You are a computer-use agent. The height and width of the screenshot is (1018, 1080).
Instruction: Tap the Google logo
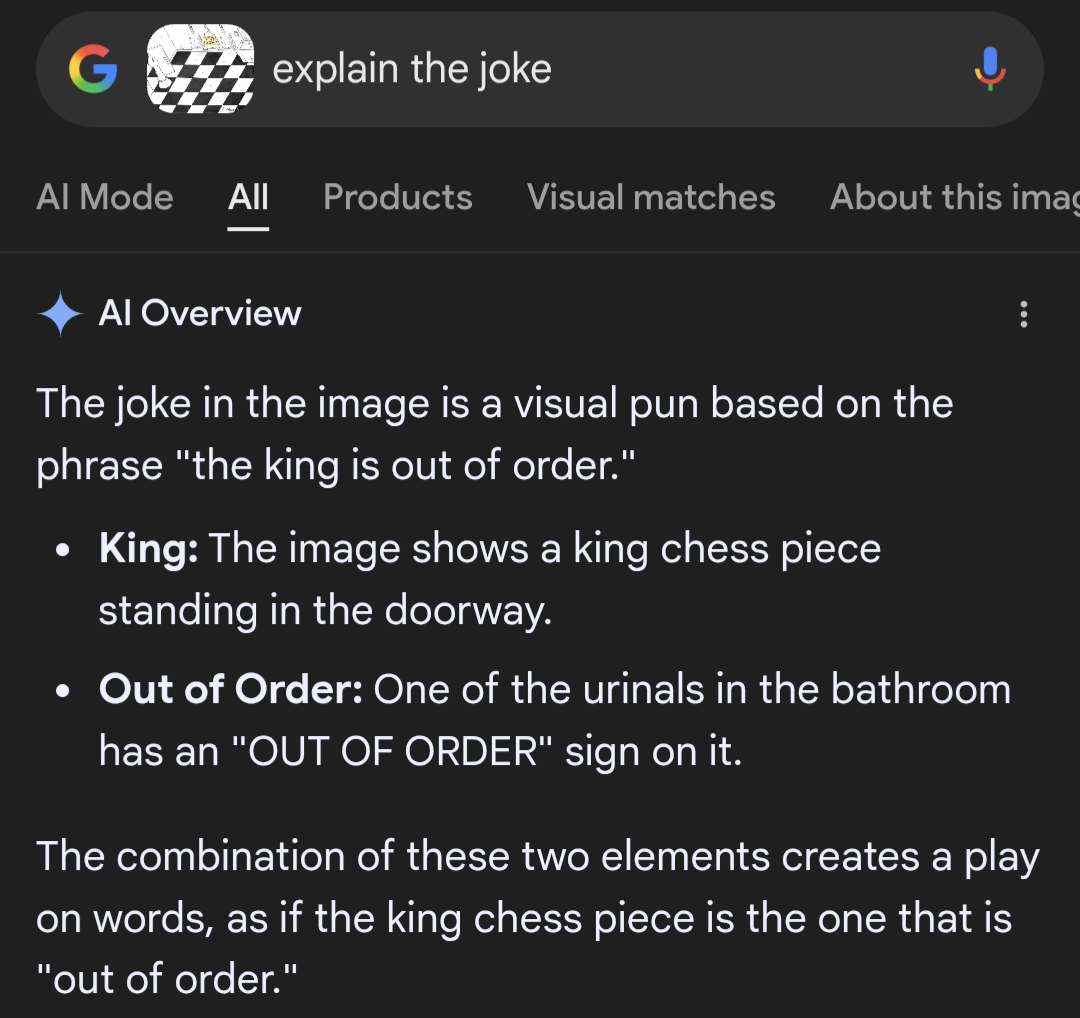(93, 69)
